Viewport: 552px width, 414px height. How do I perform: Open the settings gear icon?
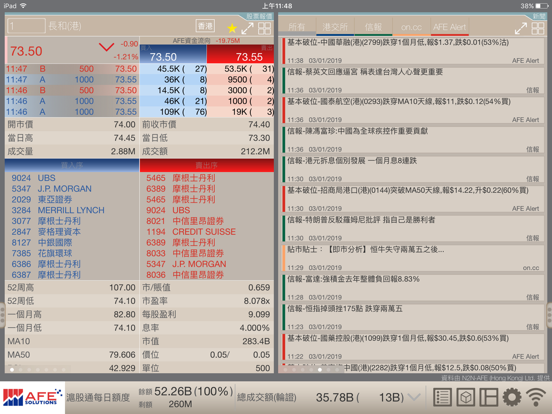point(512,397)
